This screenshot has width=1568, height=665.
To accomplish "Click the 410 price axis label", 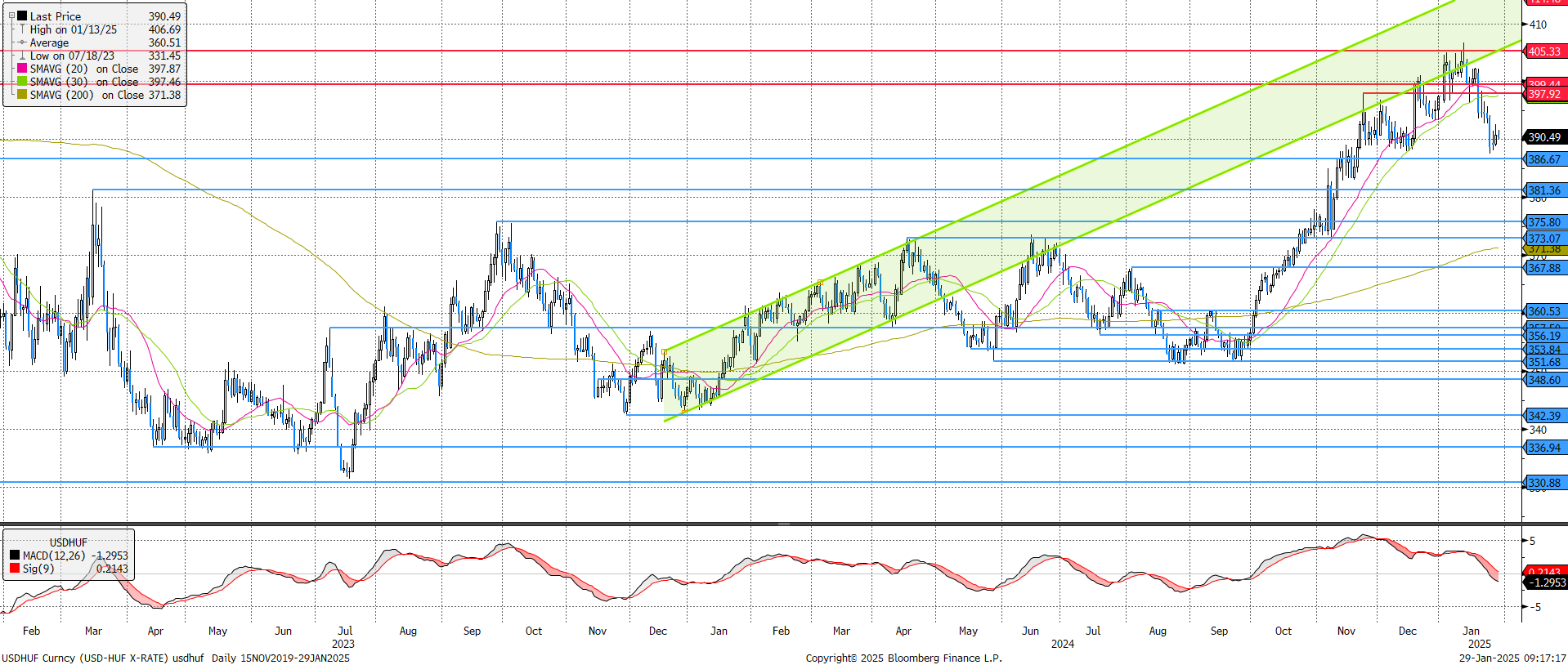I will coord(1538,25).
